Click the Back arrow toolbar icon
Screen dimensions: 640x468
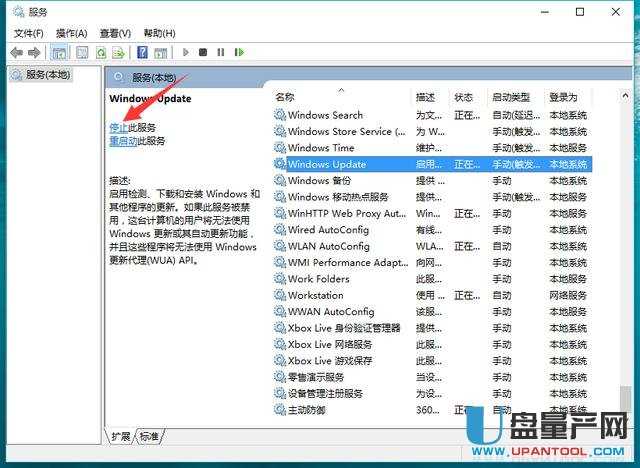tap(16, 52)
